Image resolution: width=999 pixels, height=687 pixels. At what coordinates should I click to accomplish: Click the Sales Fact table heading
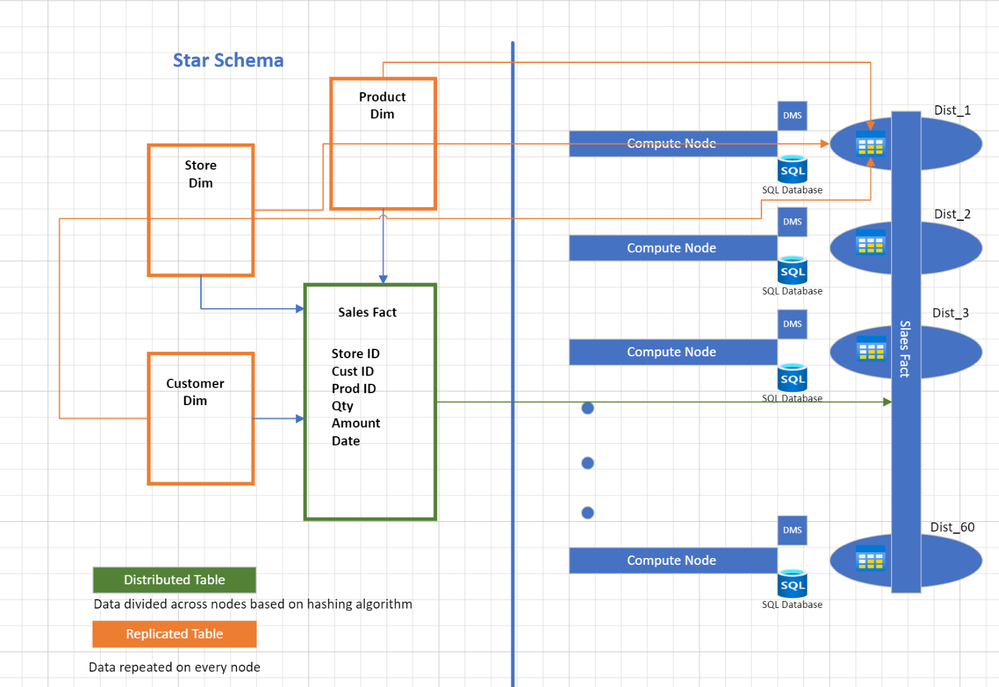pos(367,312)
